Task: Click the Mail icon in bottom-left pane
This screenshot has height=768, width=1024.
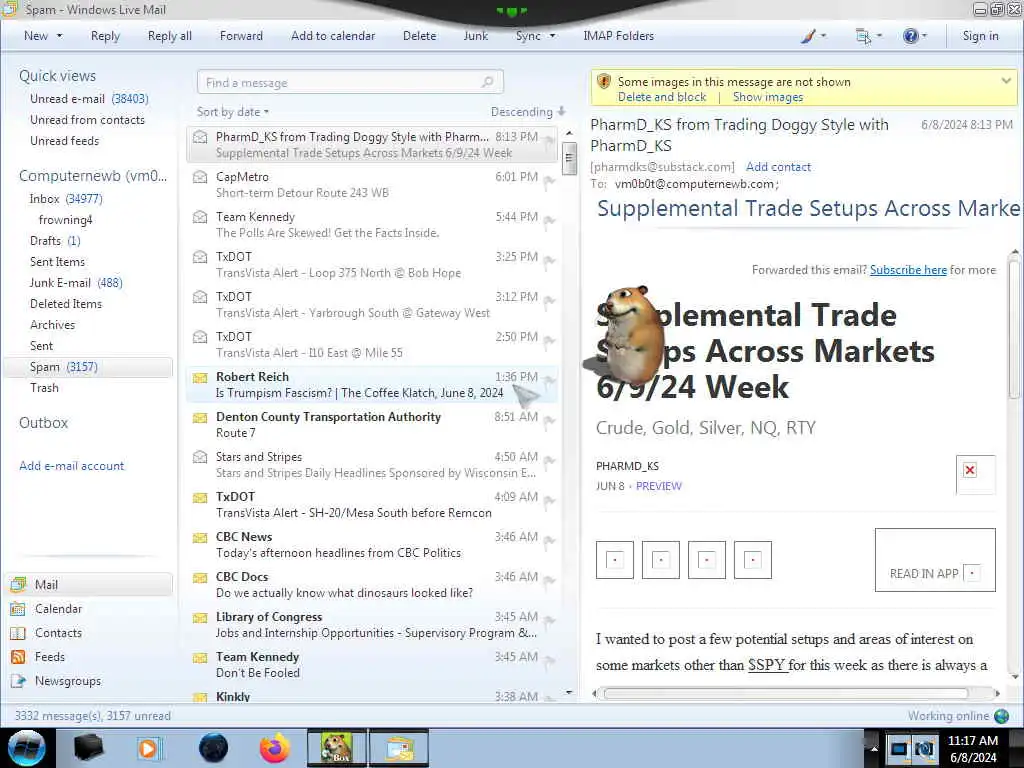Action: (18, 584)
